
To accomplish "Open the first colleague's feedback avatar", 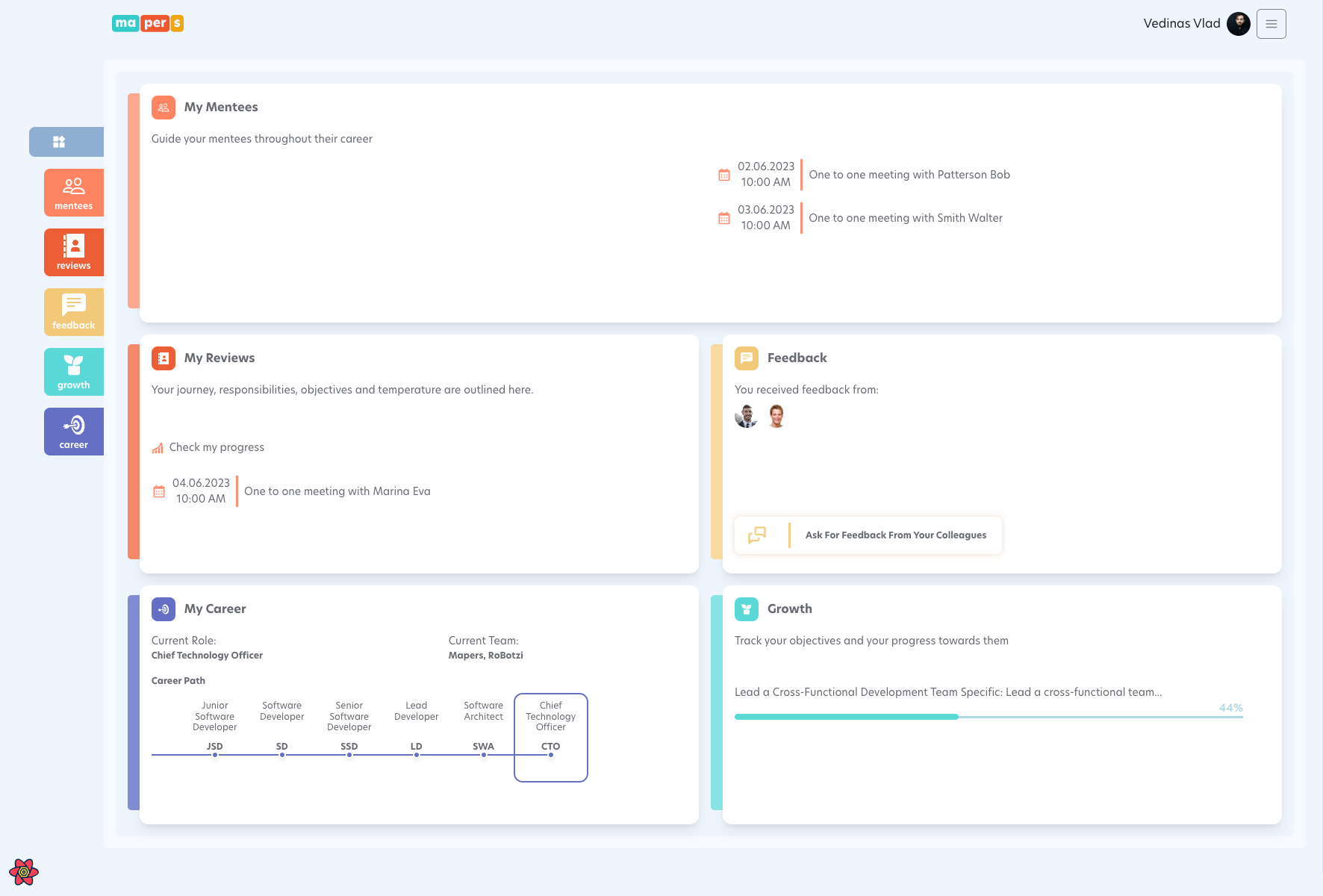I will pos(746,416).
